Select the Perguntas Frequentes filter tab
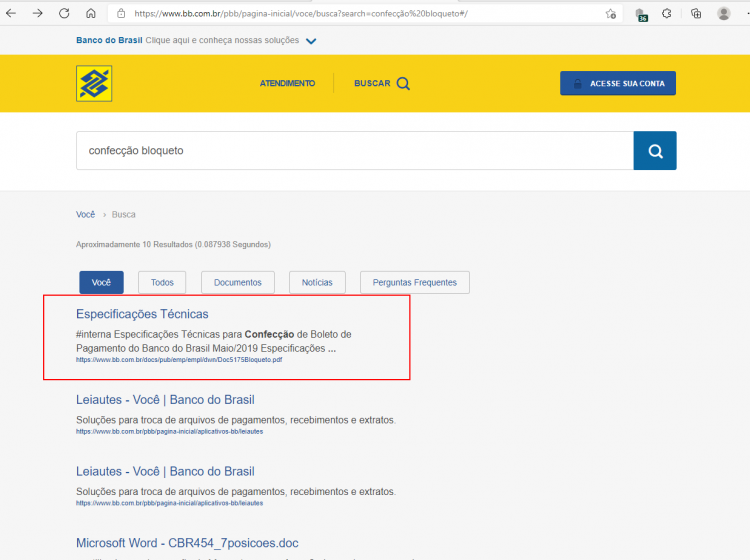The width and height of the screenshot is (750, 560). 415,283
